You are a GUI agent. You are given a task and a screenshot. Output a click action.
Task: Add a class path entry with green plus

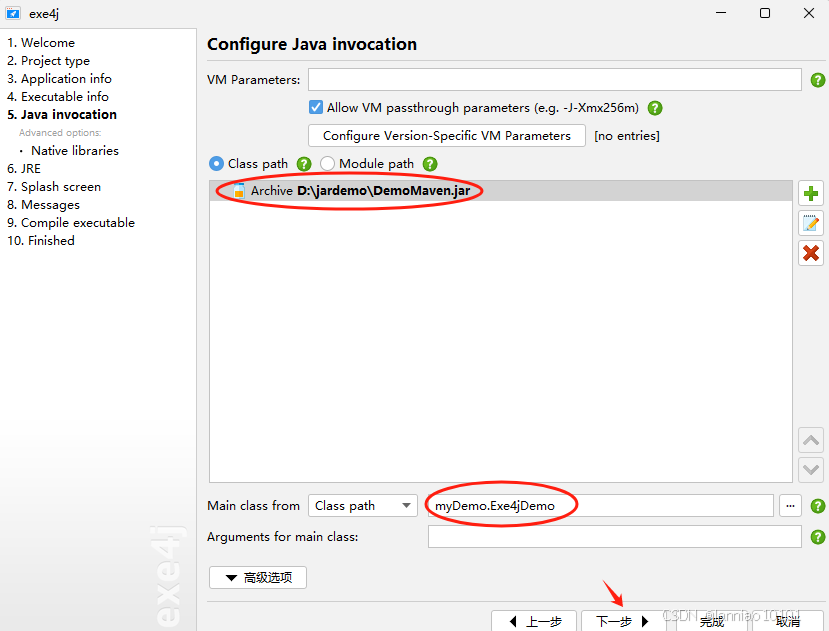pos(810,194)
